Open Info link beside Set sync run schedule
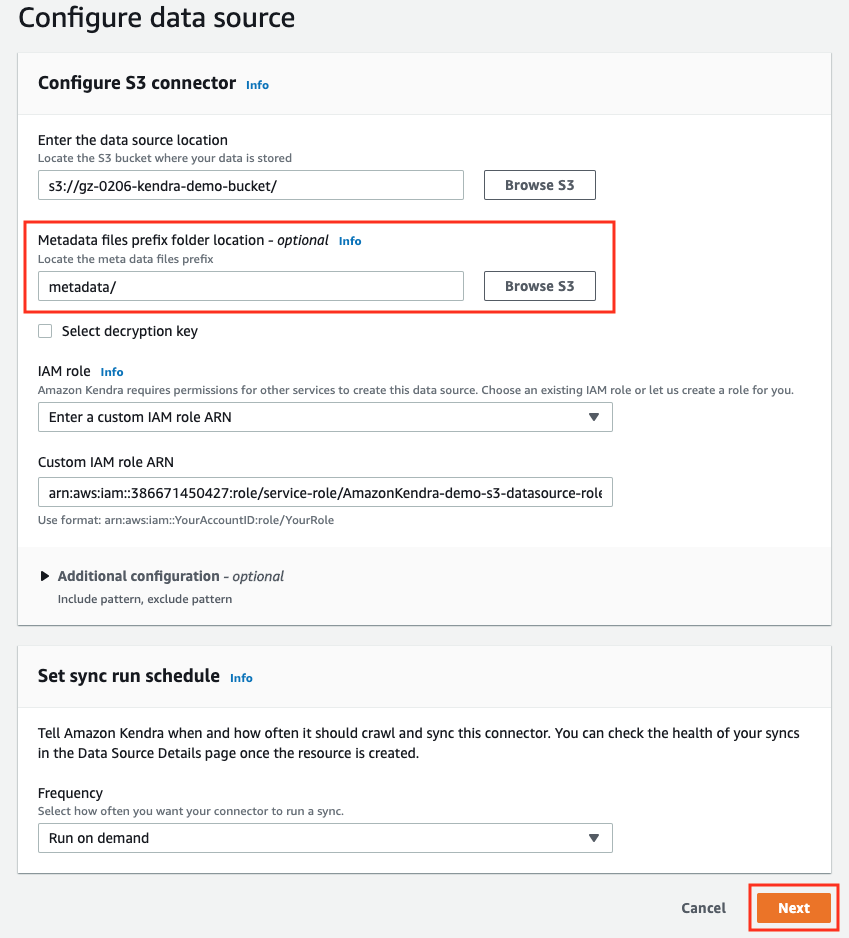 [x=241, y=678]
